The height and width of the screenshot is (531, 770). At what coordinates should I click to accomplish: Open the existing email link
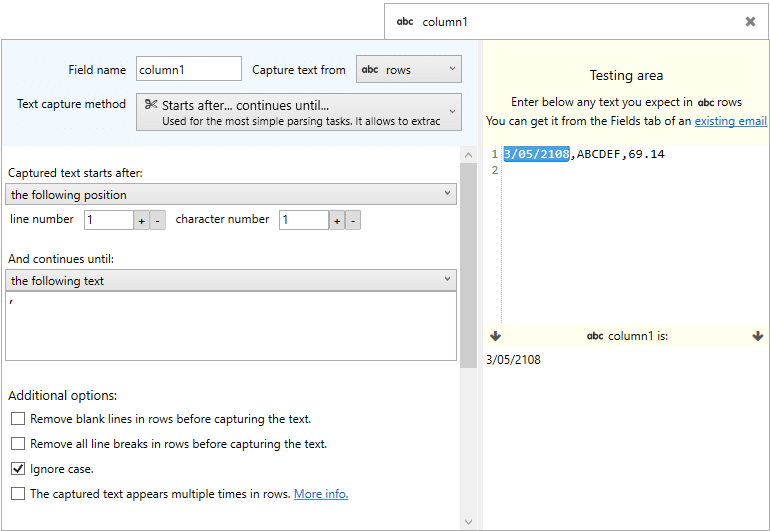pos(730,121)
